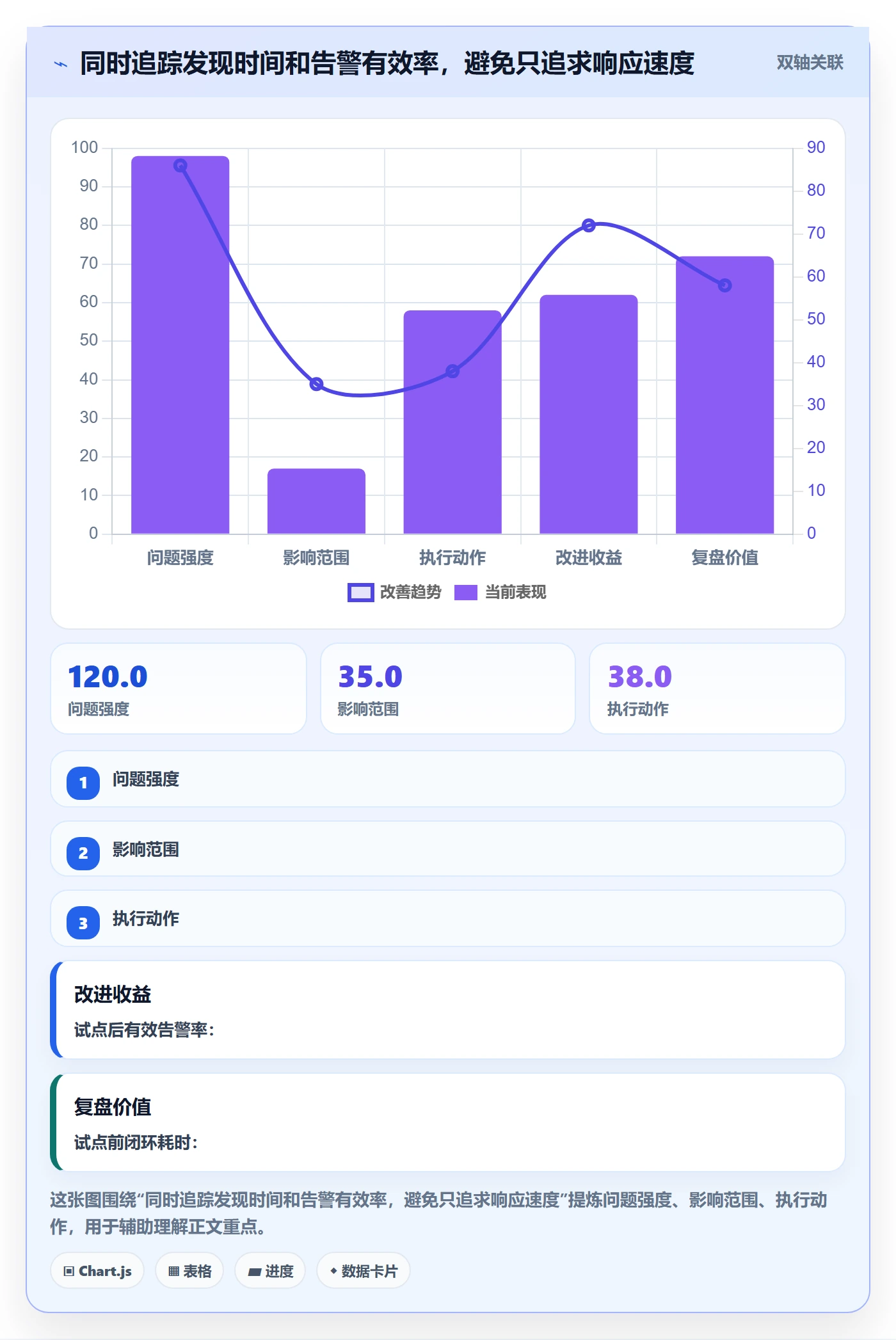Open the 35.0 影响范围 data card
The height and width of the screenshot is (1340, 896).
tap(448, 689)
